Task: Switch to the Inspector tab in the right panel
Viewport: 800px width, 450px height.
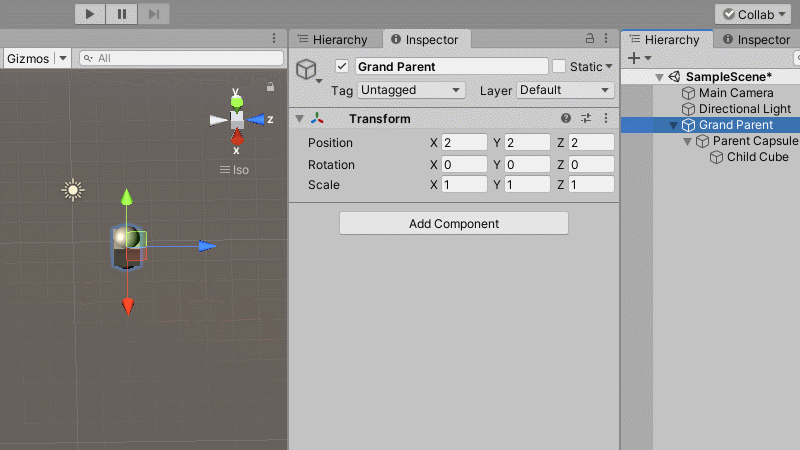Action: [757, 39]
